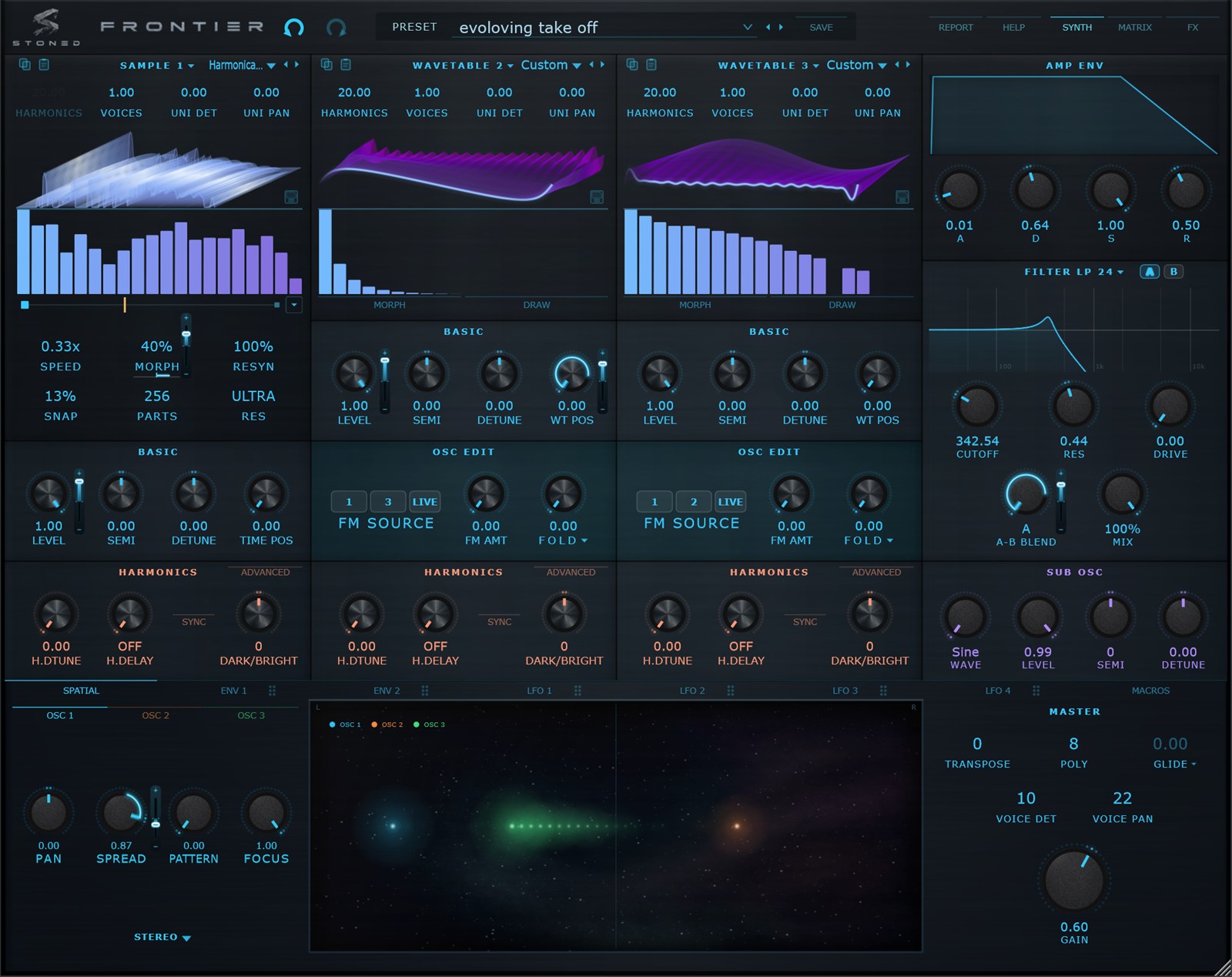Click the master GAIN knob
1232x977 pixels.
tap(1074, 881)
